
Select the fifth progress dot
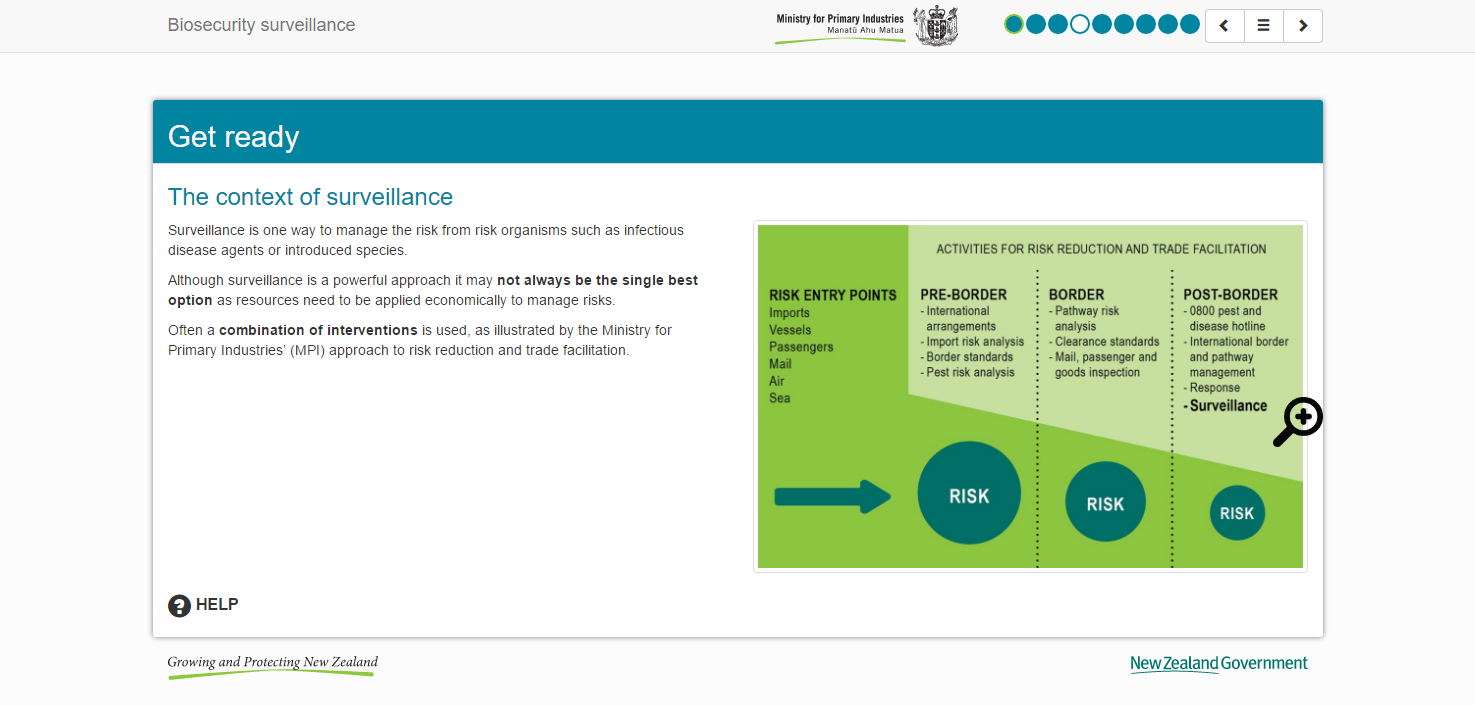[1102, 24]
